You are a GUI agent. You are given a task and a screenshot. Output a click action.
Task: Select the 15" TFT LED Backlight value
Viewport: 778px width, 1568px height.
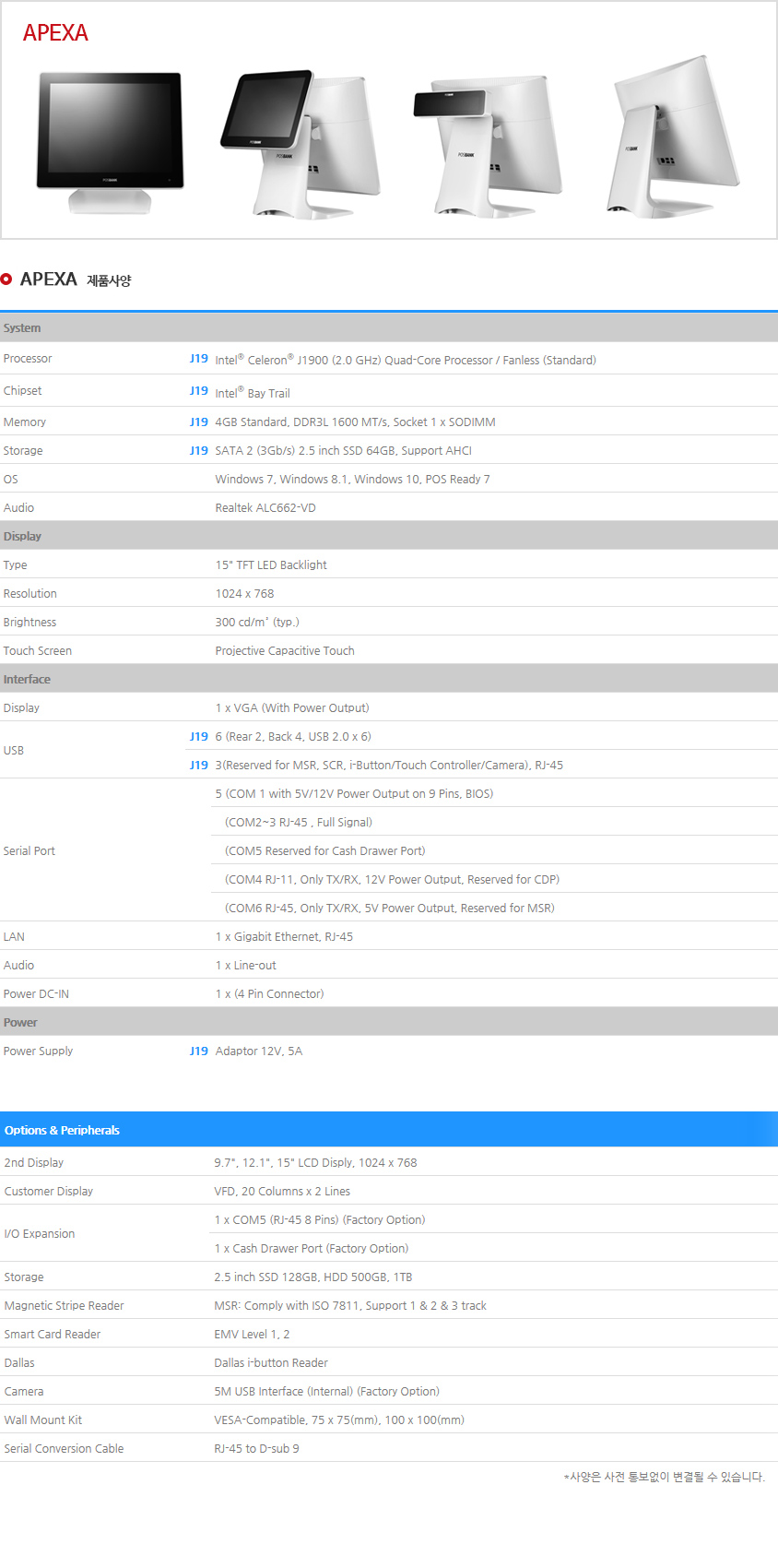271,565
